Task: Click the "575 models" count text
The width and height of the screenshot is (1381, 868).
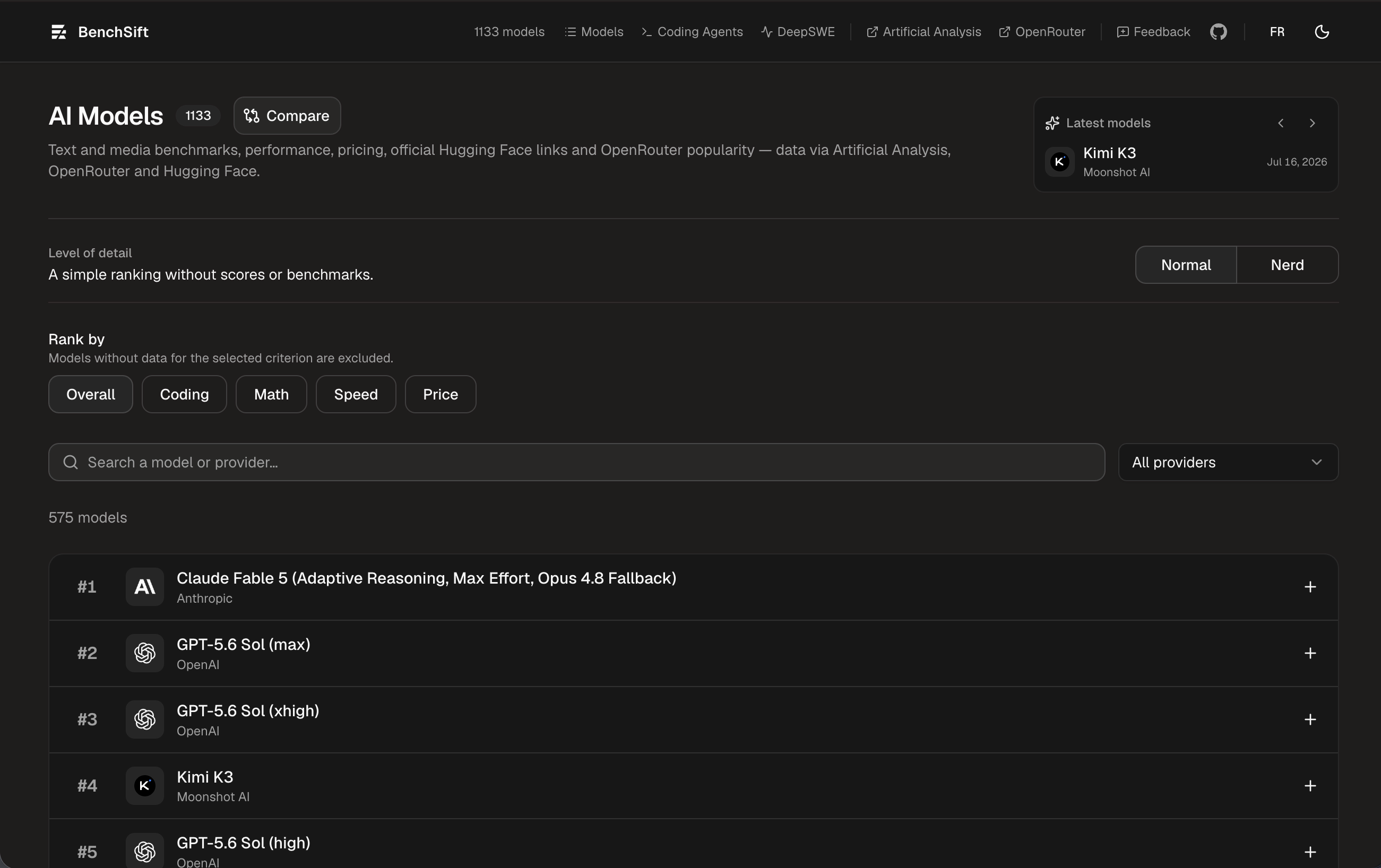Action: tap(88, 518)
